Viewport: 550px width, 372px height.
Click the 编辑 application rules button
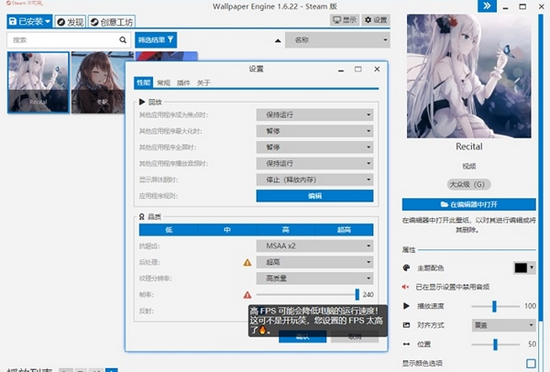pyautogui.click(x=315, y=196)
